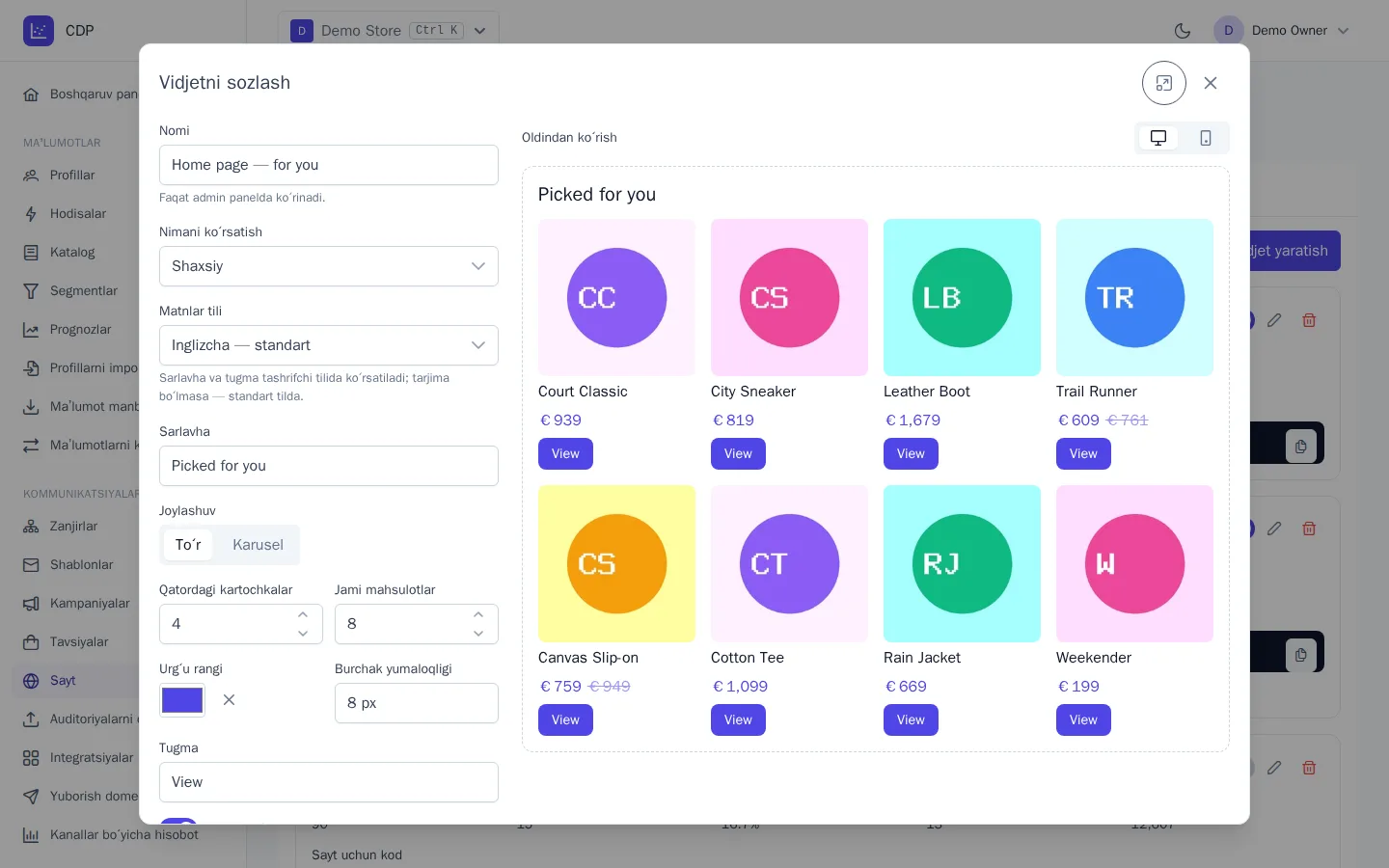Viewport: 1389px width, 868px height.
Task: Open Segmentlar in the sidebar
Action: 83,291
